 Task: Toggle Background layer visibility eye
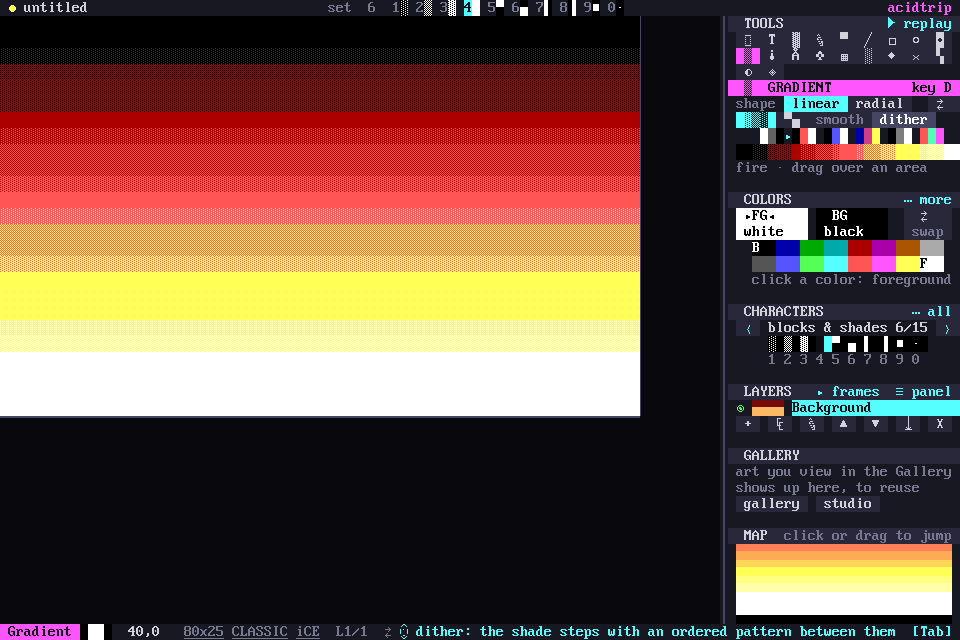point(740,408)
